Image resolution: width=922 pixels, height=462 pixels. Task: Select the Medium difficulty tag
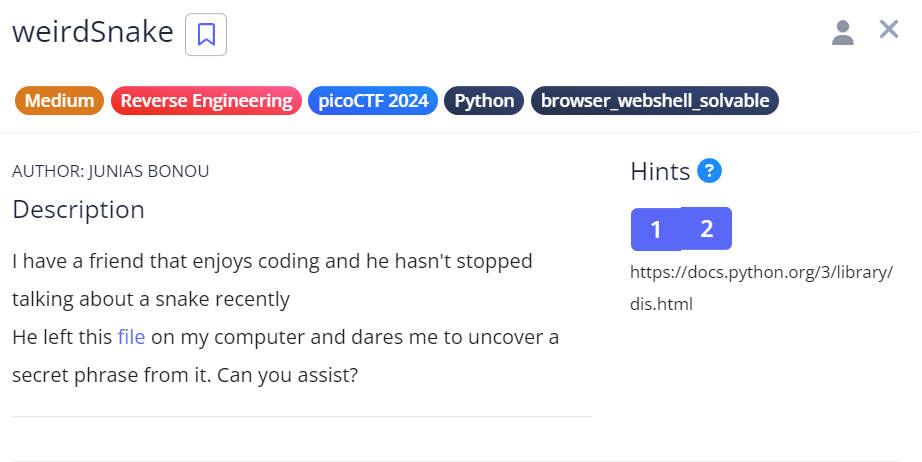(x=59, y=100)
